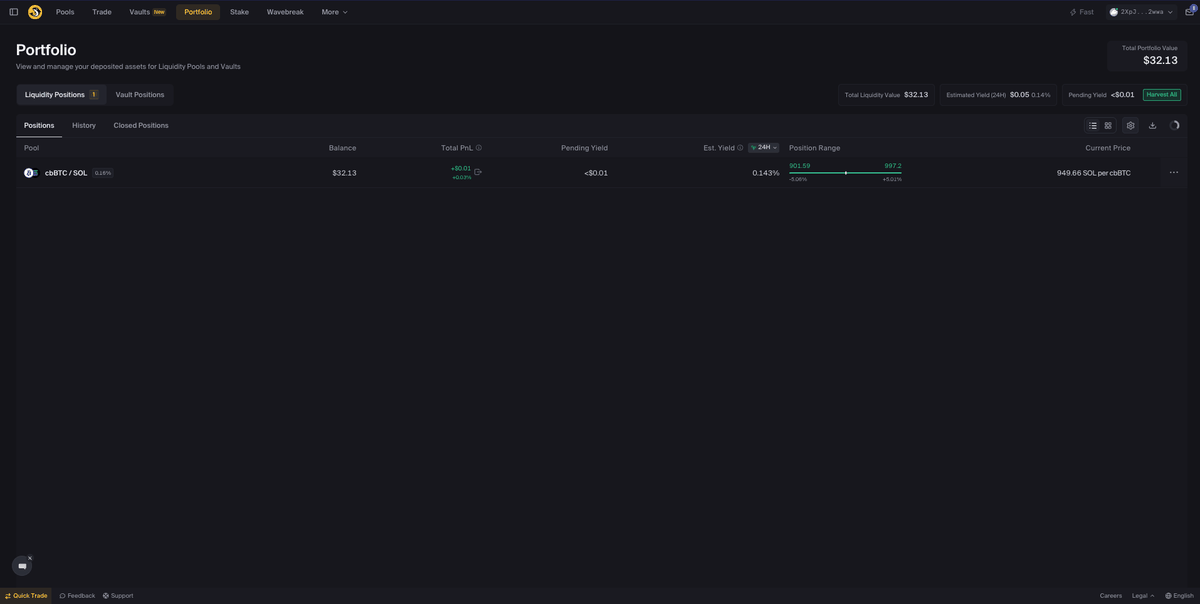Switch to grid view layout
Viewport: 1200px width, 604px height.
[1108, 126]
